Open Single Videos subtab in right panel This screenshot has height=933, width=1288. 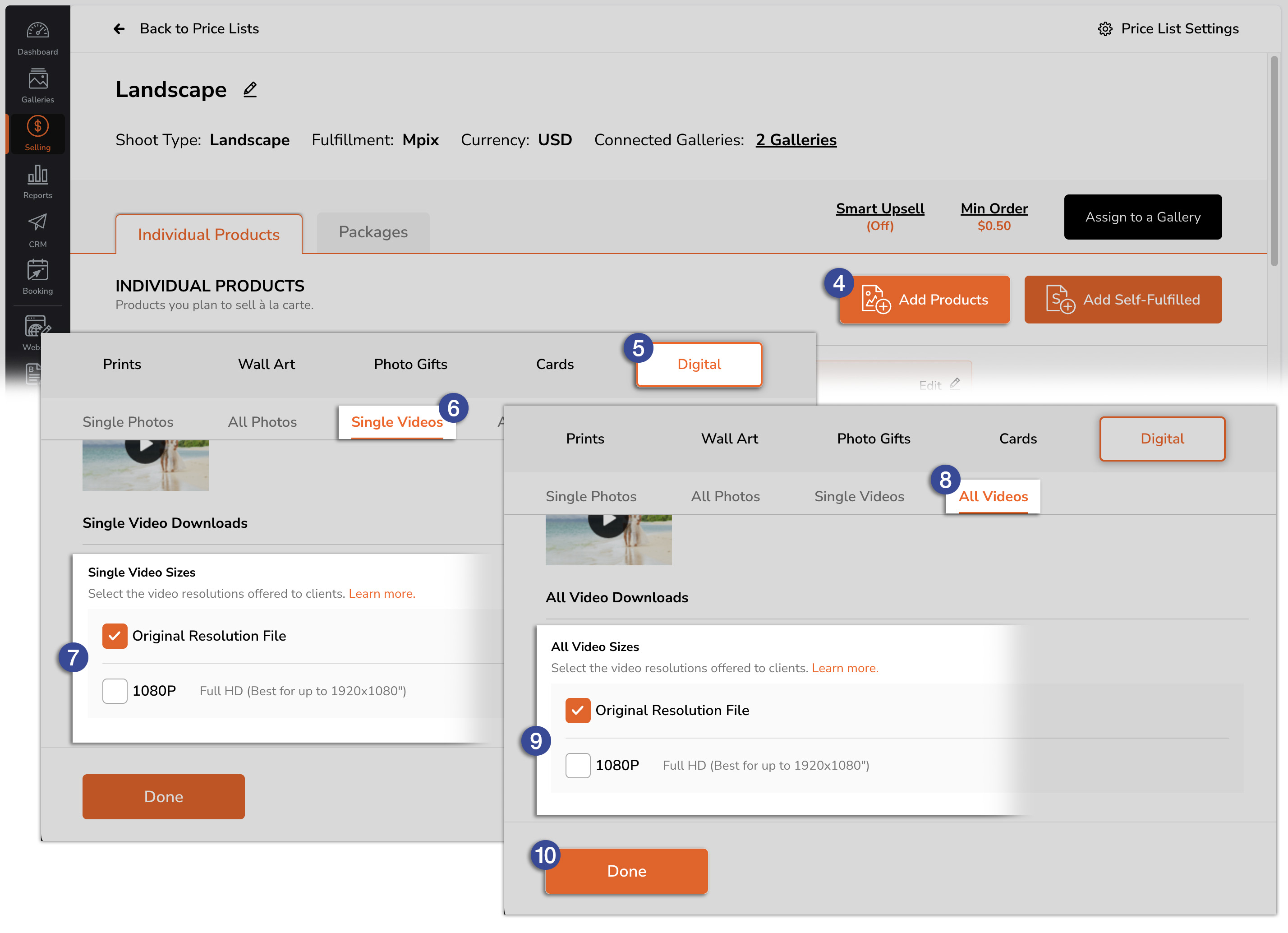click(859, 496)
